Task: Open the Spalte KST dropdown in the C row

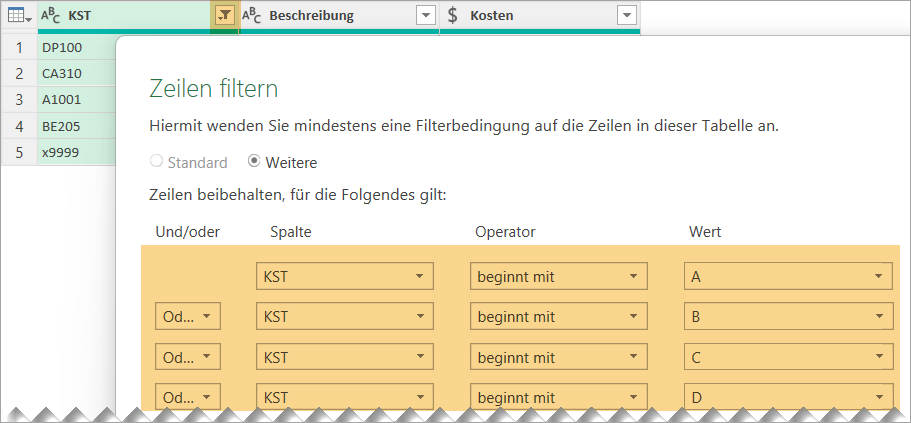Action: click(345, 356)
